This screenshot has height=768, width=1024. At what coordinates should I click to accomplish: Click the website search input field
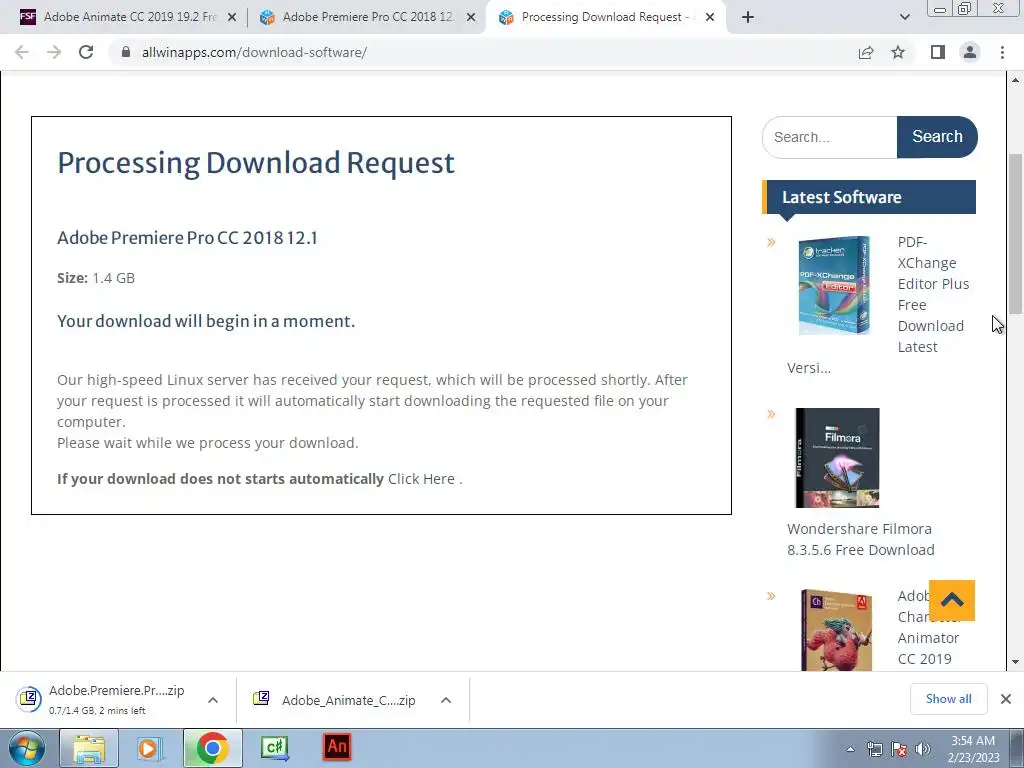click(x=829, y=137)
